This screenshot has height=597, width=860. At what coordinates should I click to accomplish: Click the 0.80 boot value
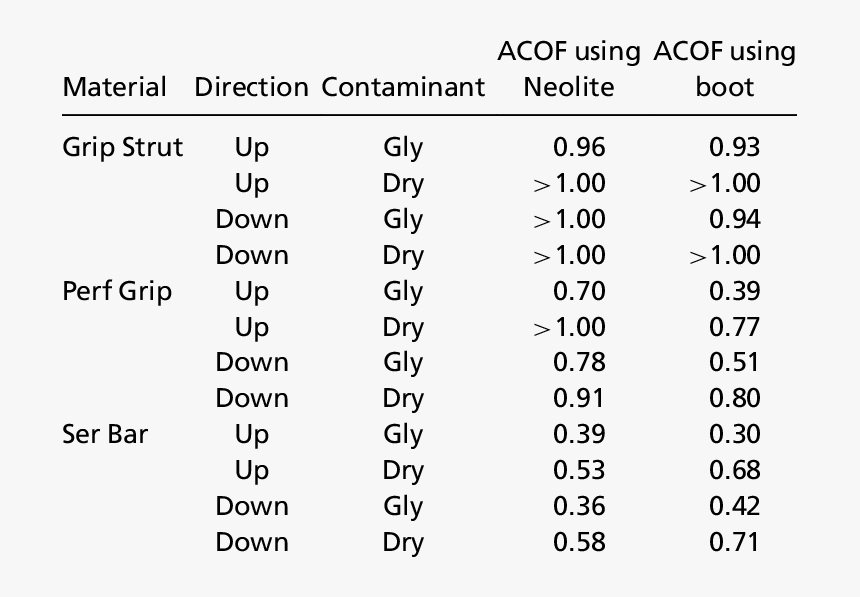[734, 398]
